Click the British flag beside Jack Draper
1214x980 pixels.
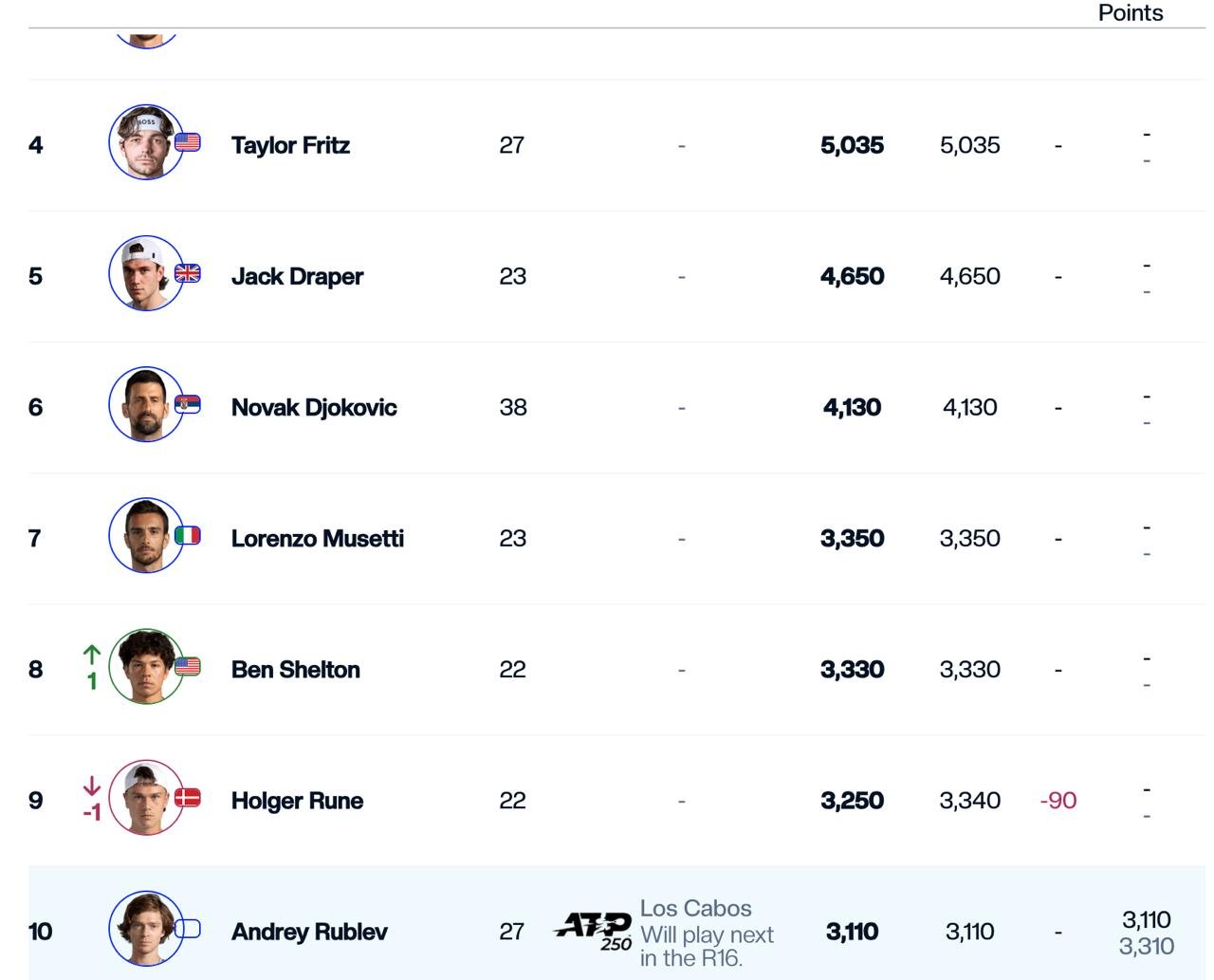[188, 273]
